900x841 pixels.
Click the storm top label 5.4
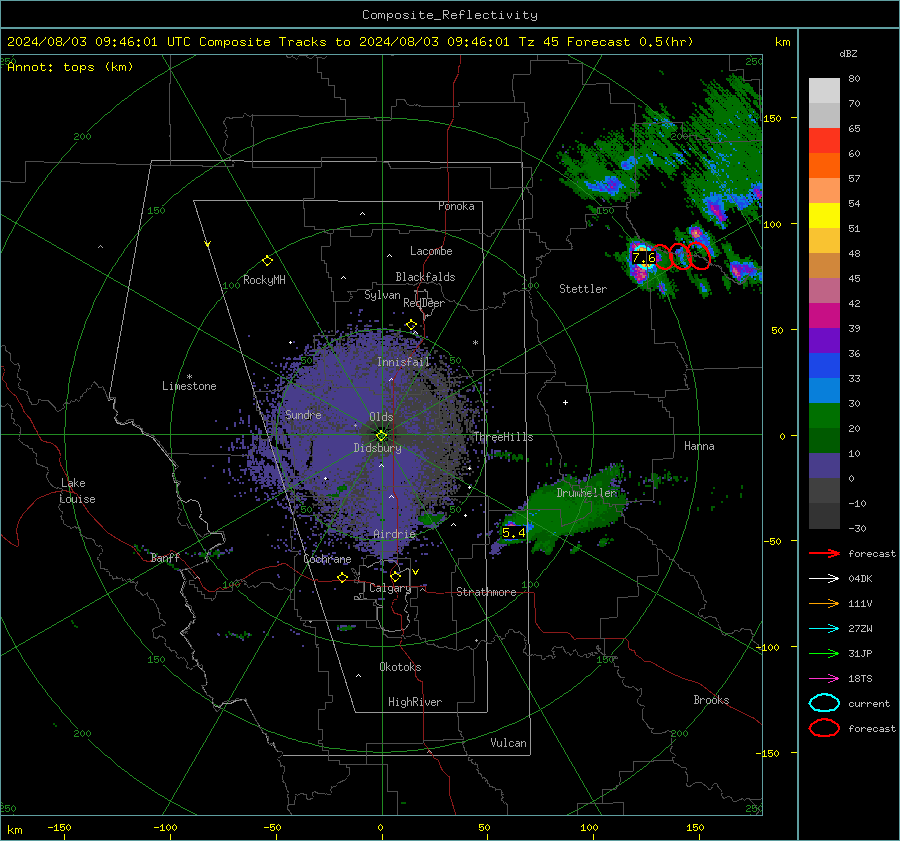pyautogui.click(x=513, y=533)
